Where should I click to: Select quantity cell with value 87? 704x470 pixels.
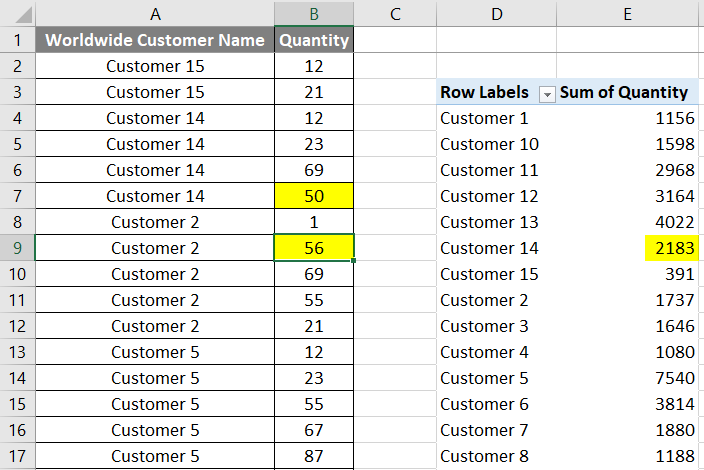coord(314,456)
